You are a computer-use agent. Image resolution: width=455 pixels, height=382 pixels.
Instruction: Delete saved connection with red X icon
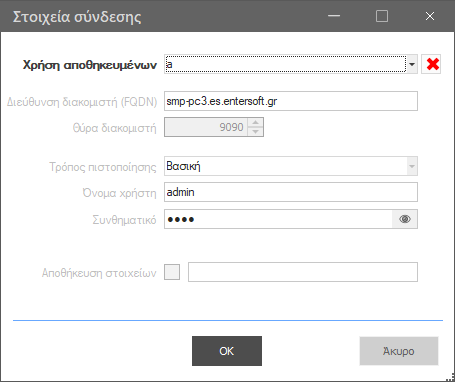coord(431,64)
